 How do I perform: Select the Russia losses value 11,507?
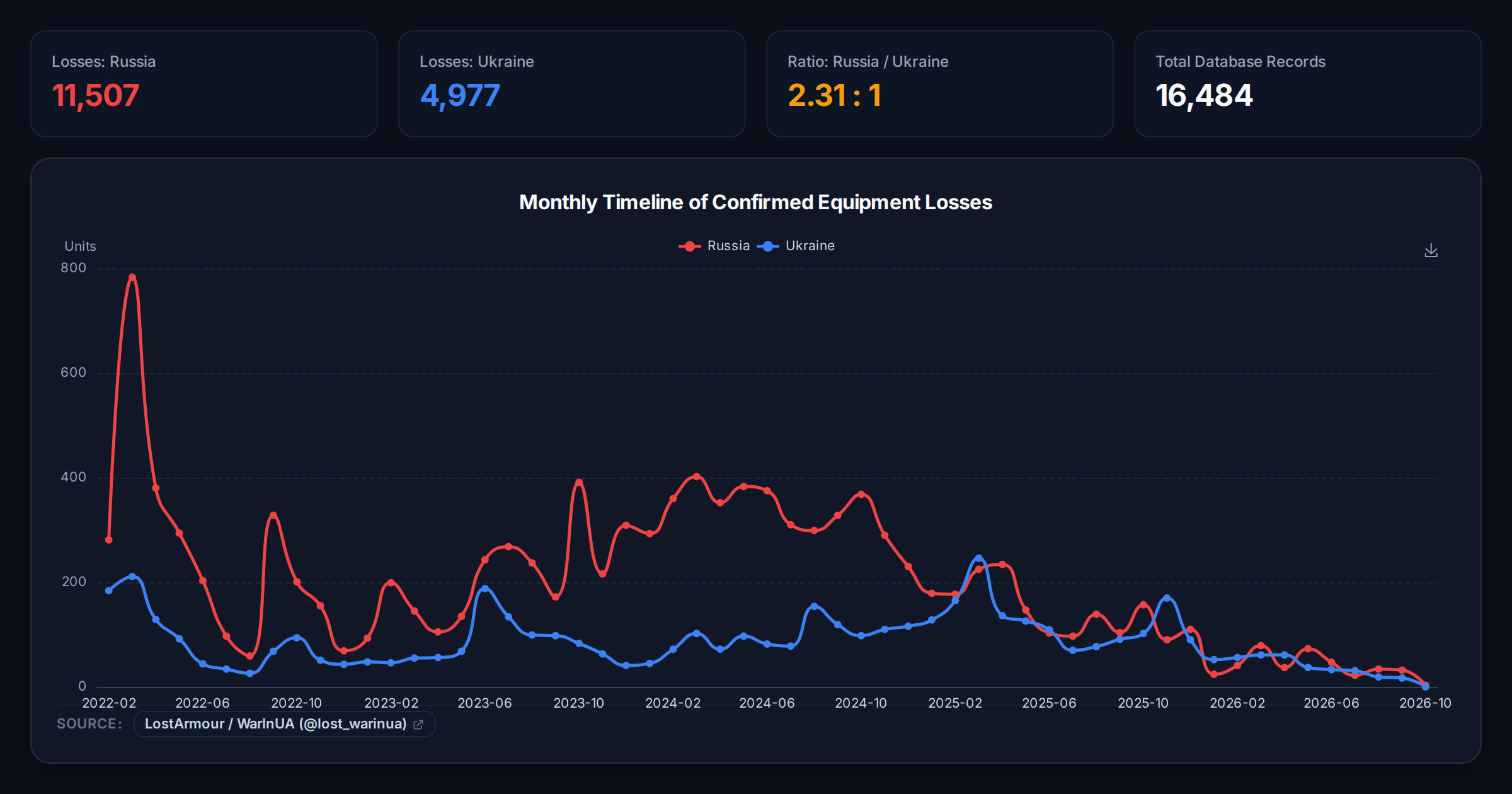point(96,96)
